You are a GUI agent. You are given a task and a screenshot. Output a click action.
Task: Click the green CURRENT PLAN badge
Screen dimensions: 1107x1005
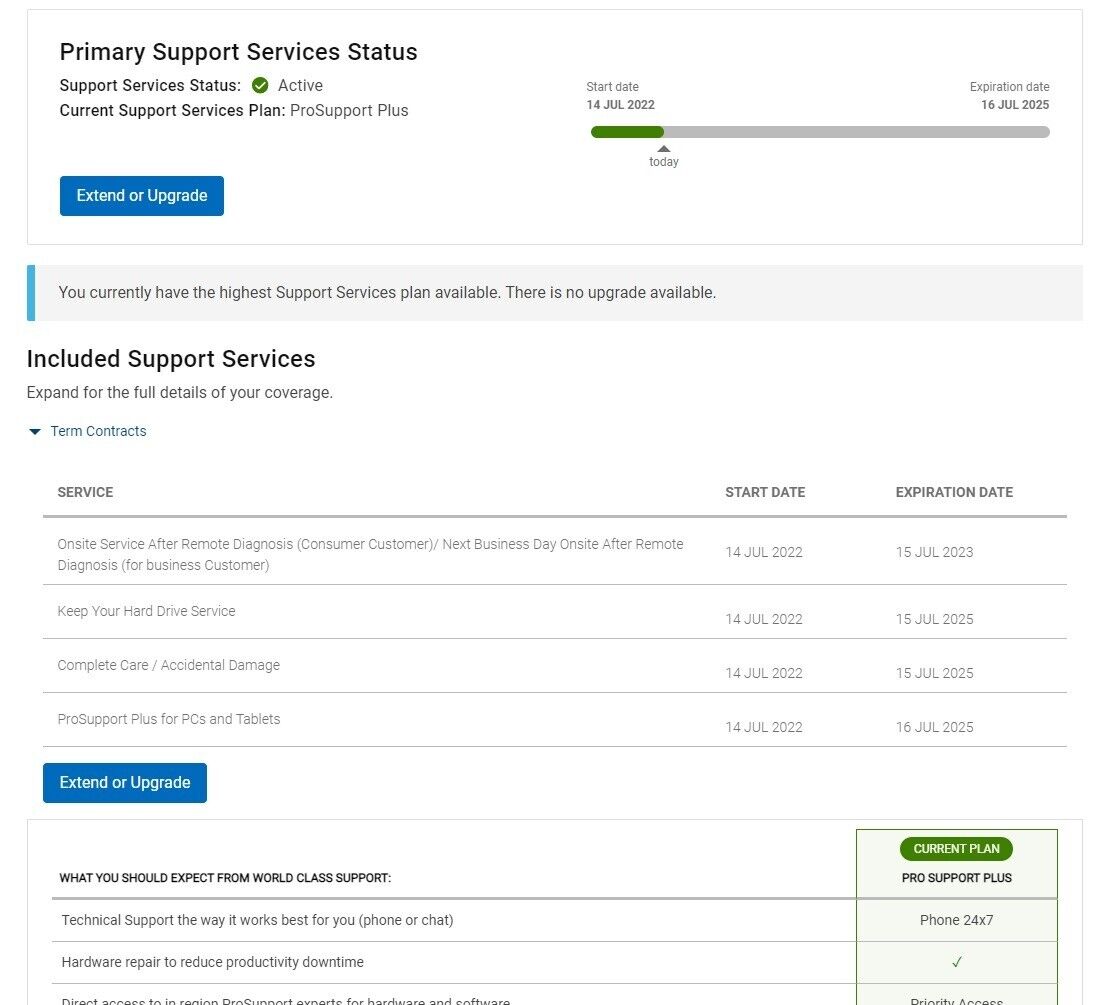[x=956, y=849]
